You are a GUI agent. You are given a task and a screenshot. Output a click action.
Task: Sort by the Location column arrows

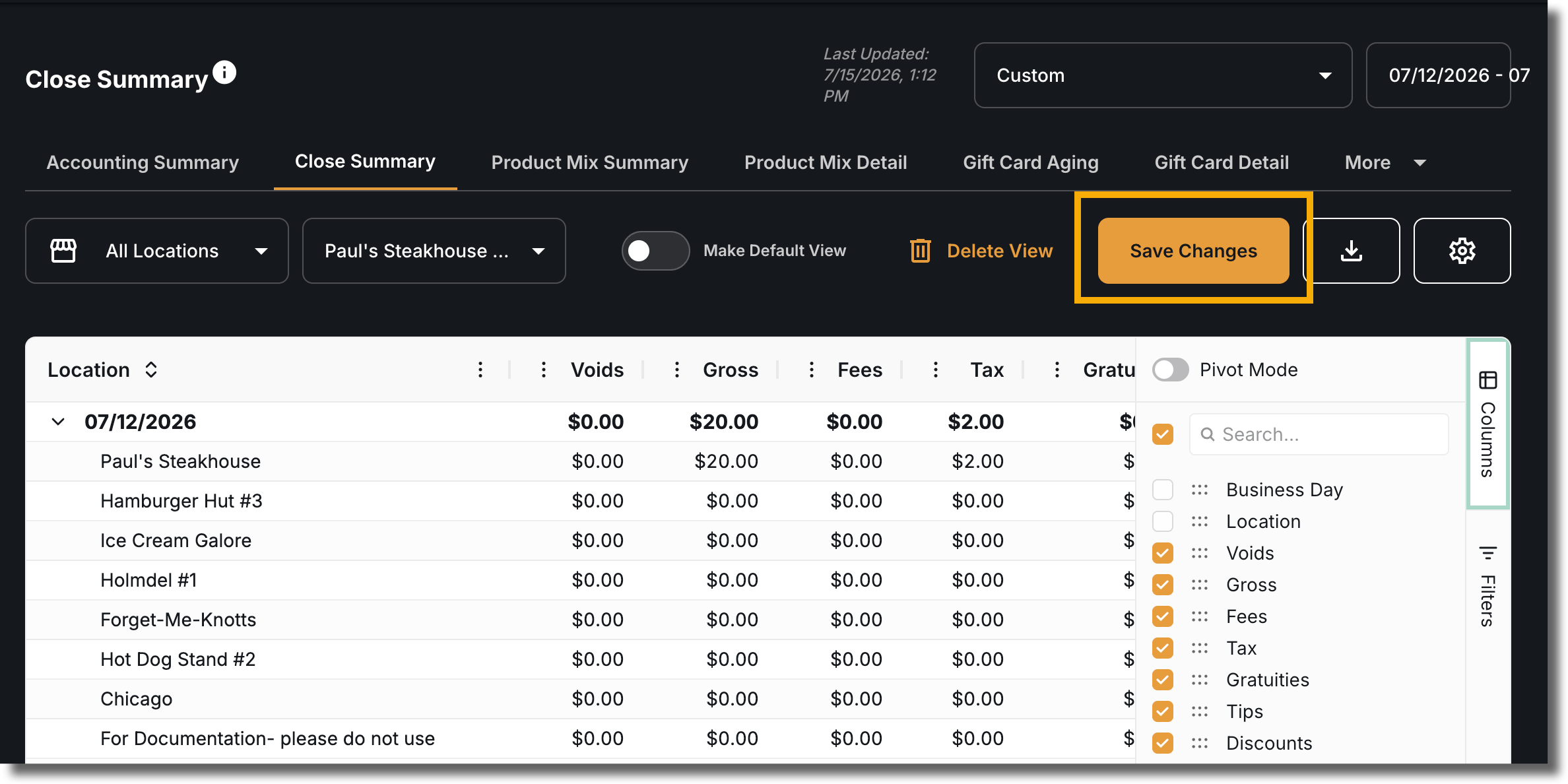tap(151, 370)
